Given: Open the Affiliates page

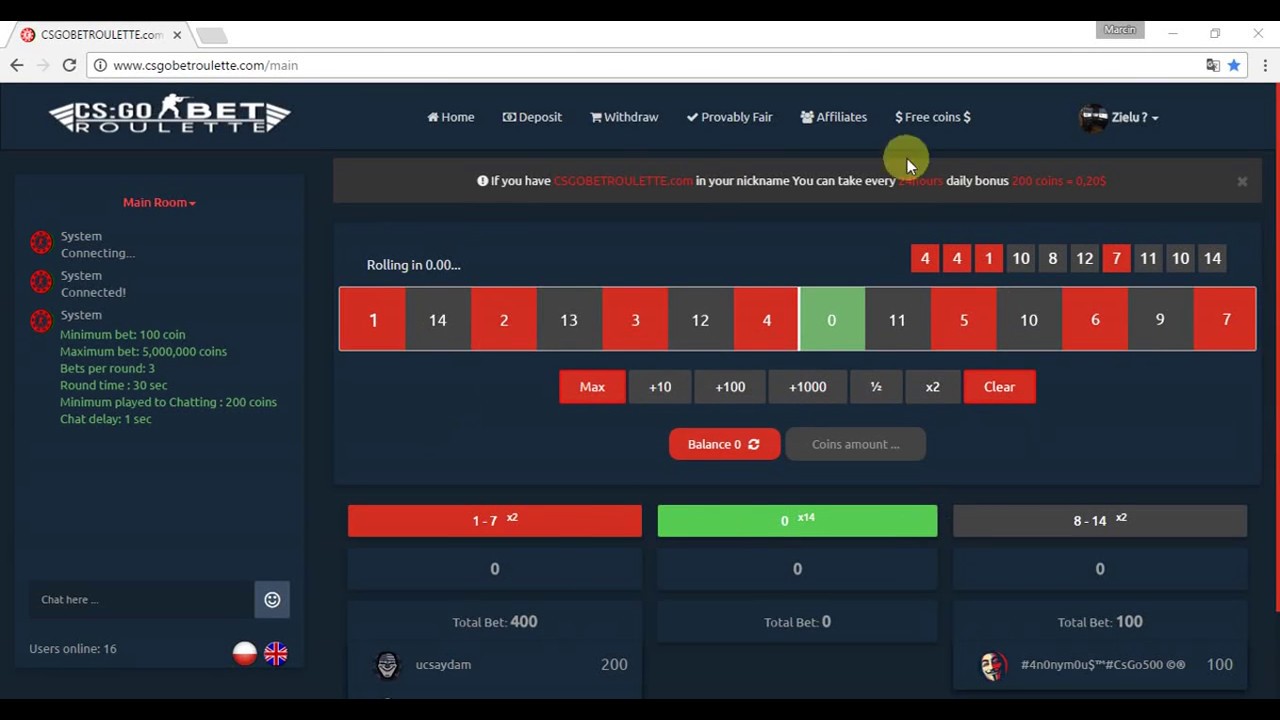Looking at the screenshot, I should [834, 117].
